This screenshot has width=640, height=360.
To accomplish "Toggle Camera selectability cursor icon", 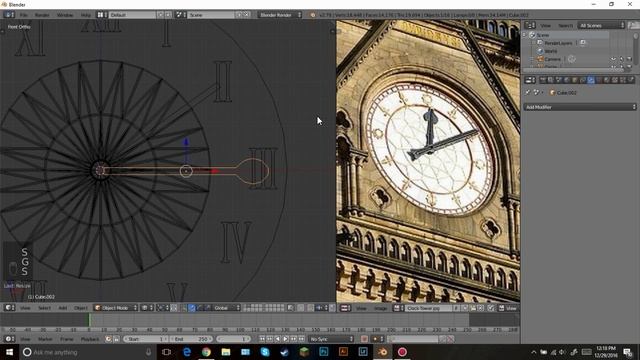I will [621, 59].
